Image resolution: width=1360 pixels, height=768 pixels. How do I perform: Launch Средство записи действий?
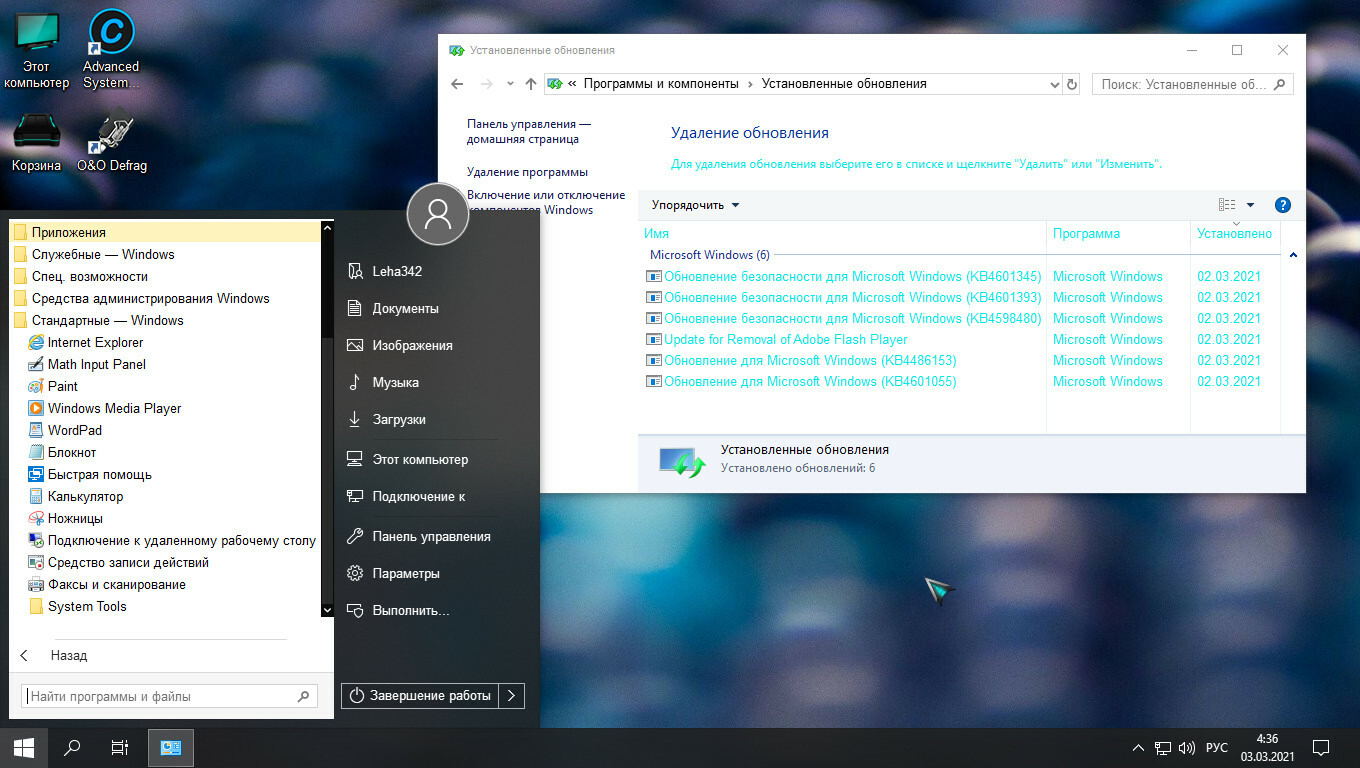[119, 562]
